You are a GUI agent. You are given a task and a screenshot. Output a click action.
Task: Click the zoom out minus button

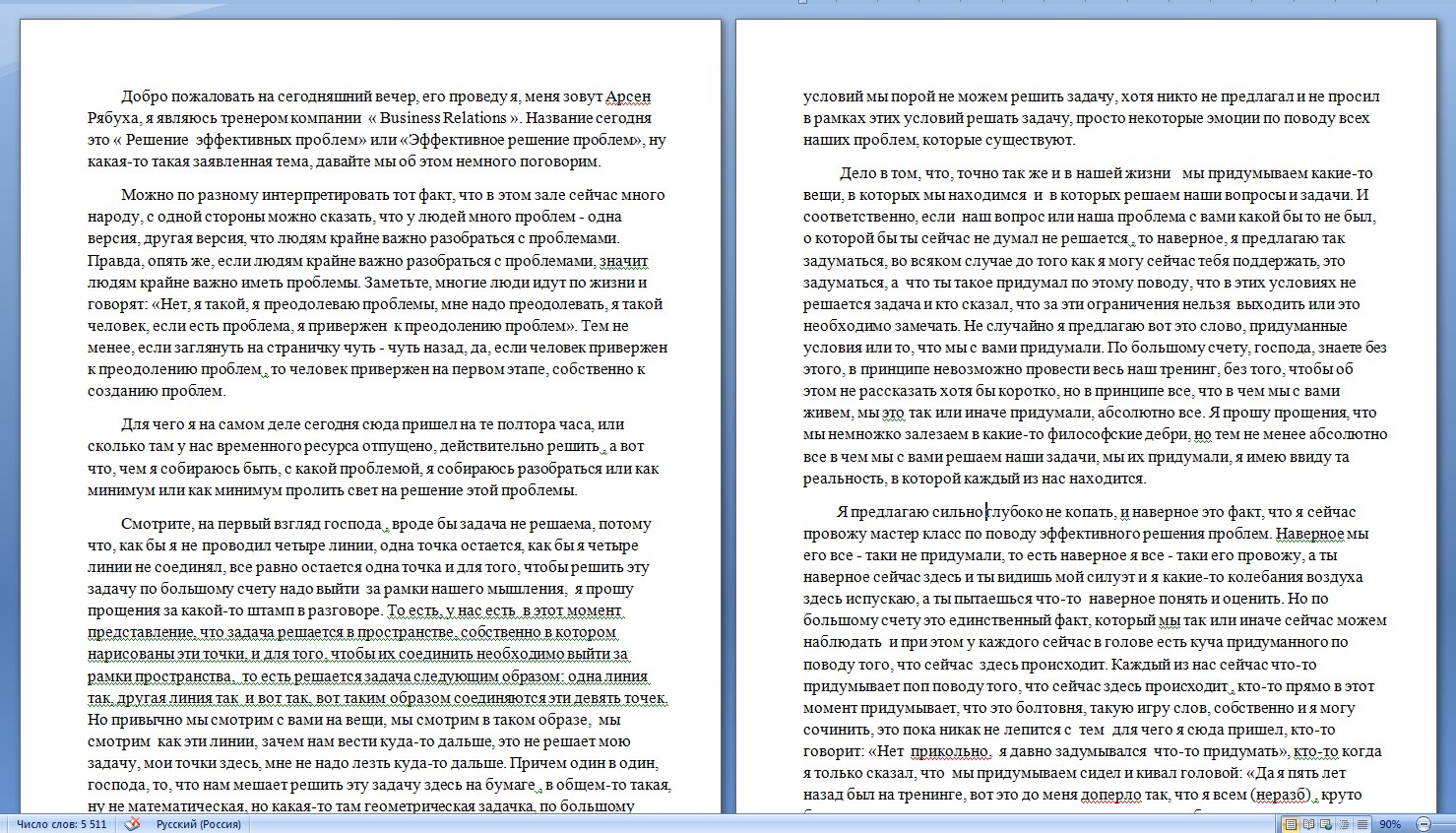coord(1423,824)
